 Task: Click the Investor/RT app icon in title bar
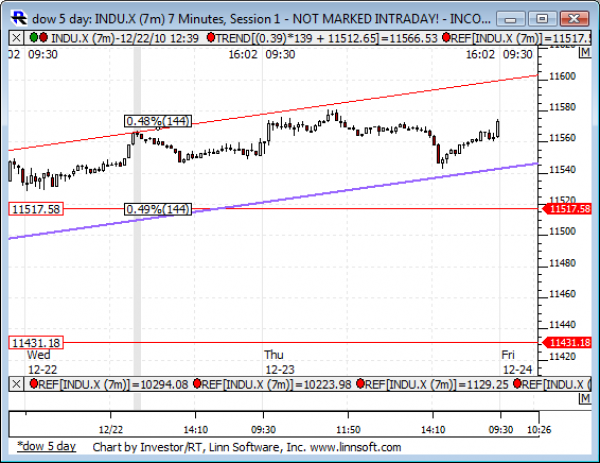[x=18, y=18]
